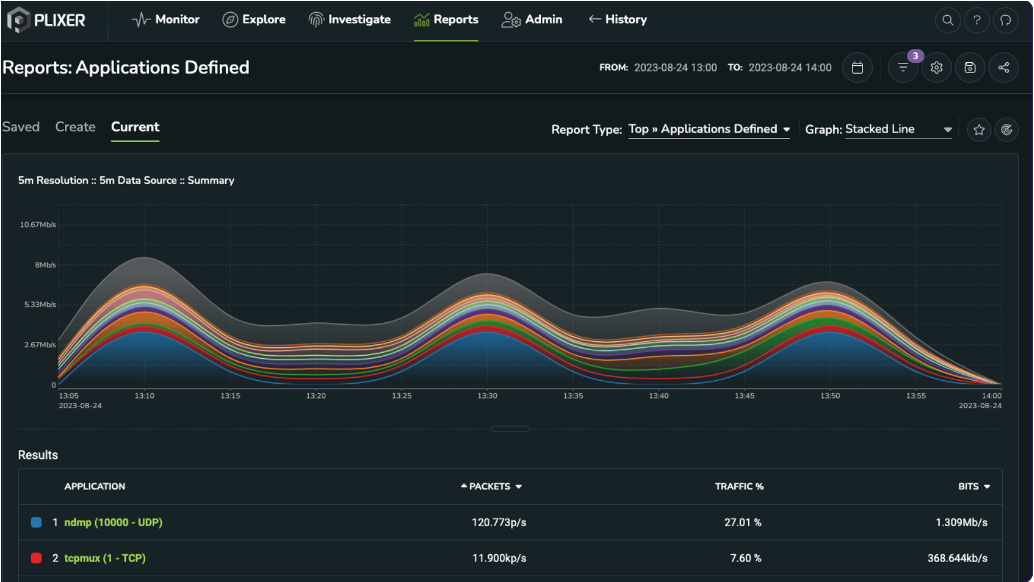The width and height of the screenshot is (1034, 582).
Task: Toggle visibility of the ndmp series swatch
Action: [37, 521]
